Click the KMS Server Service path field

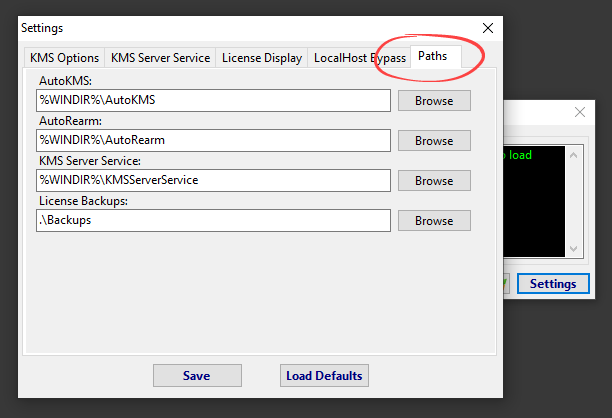click(x=213, y=180)
